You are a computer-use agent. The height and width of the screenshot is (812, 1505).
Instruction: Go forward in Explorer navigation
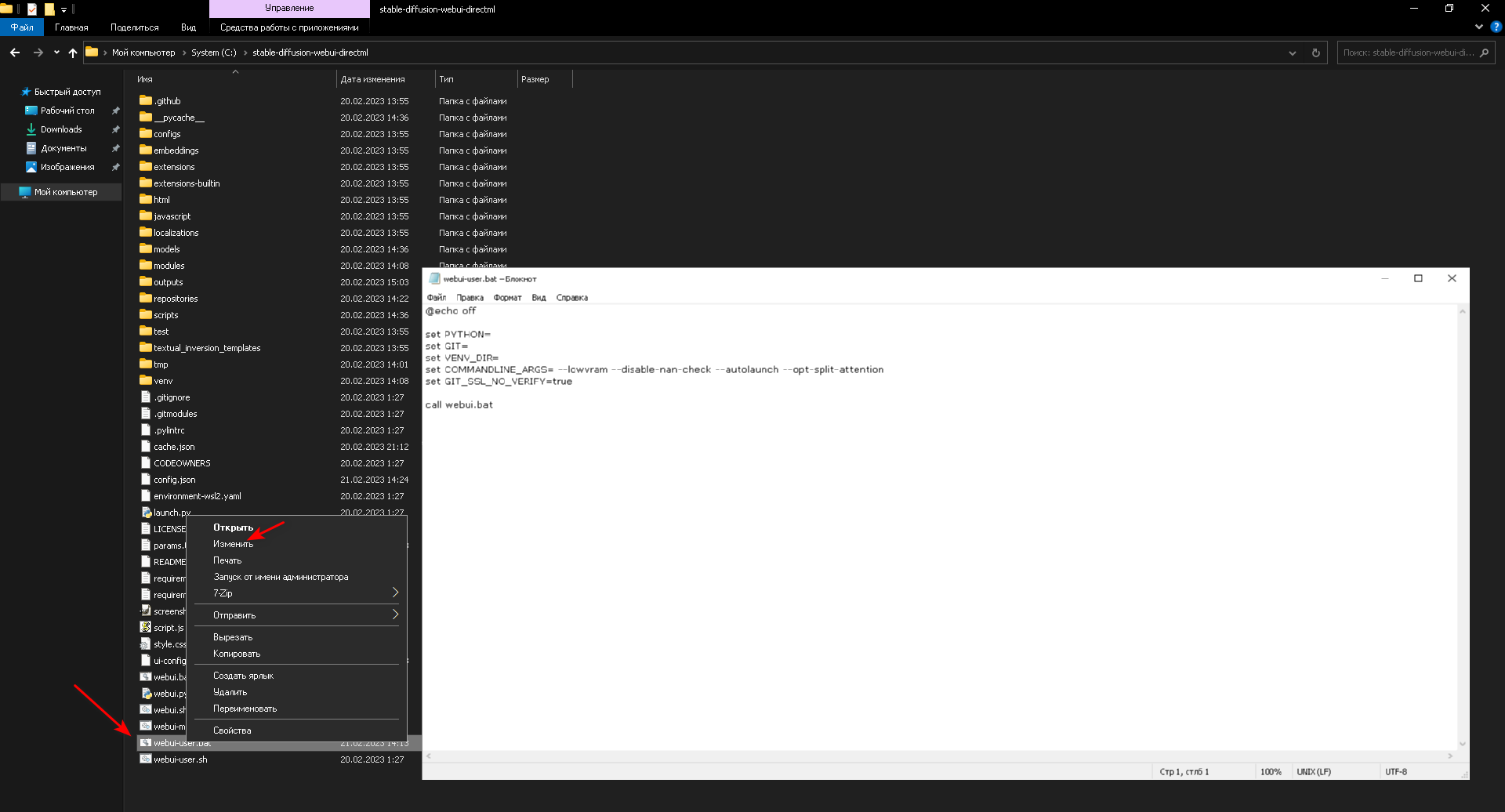38,53
